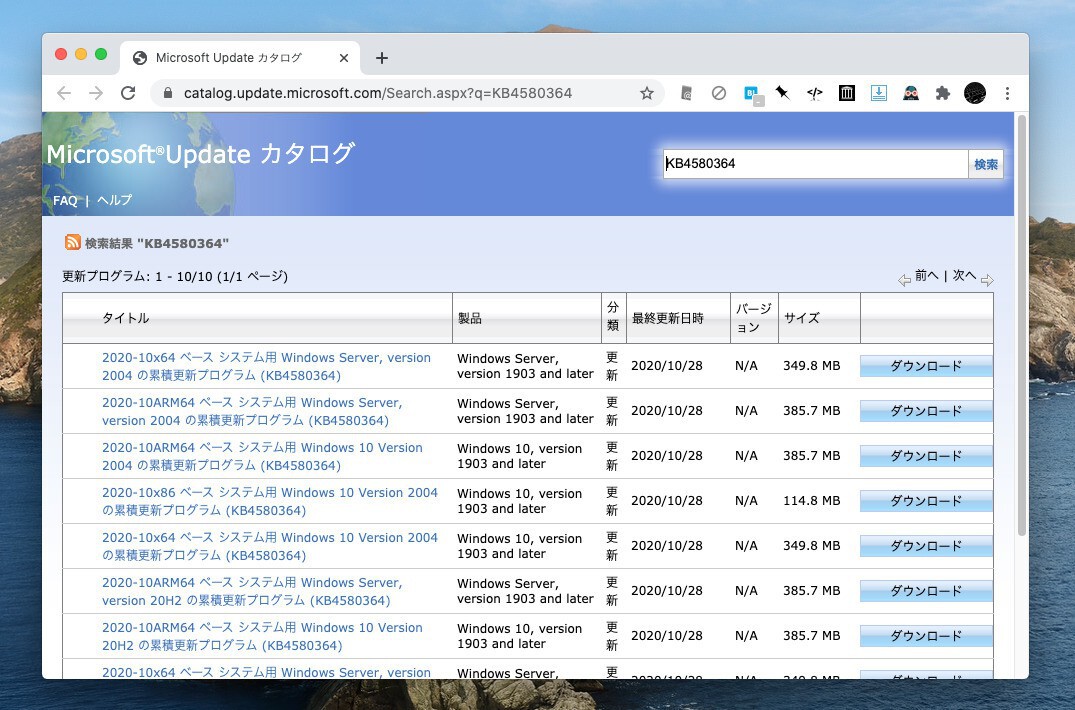1075x710 pixels.
Task: Open Chrome's three-dot menu
Action: click(x=1007, y=93)
